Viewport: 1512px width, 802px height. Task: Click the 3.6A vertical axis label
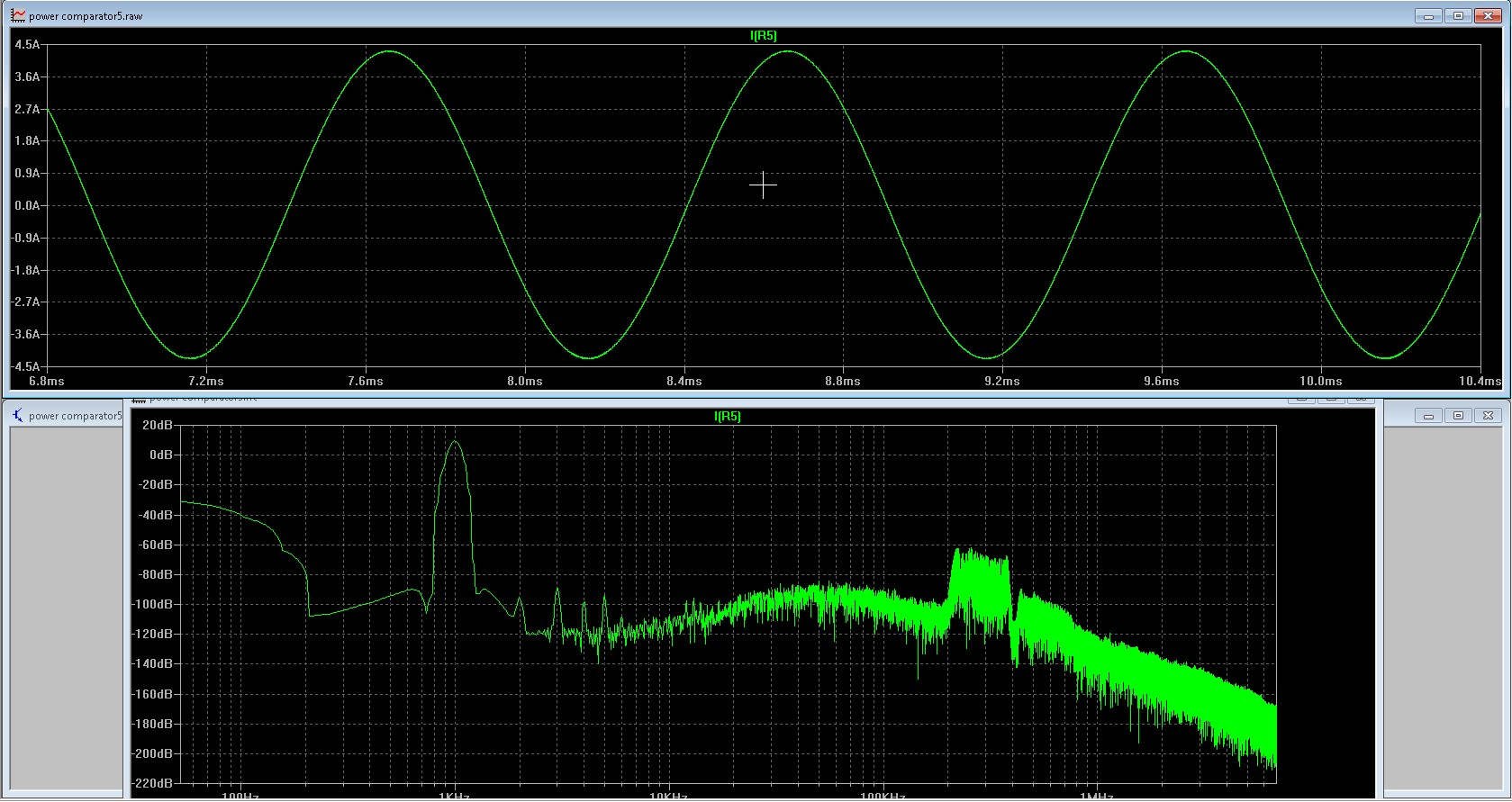tap(27, 77)
